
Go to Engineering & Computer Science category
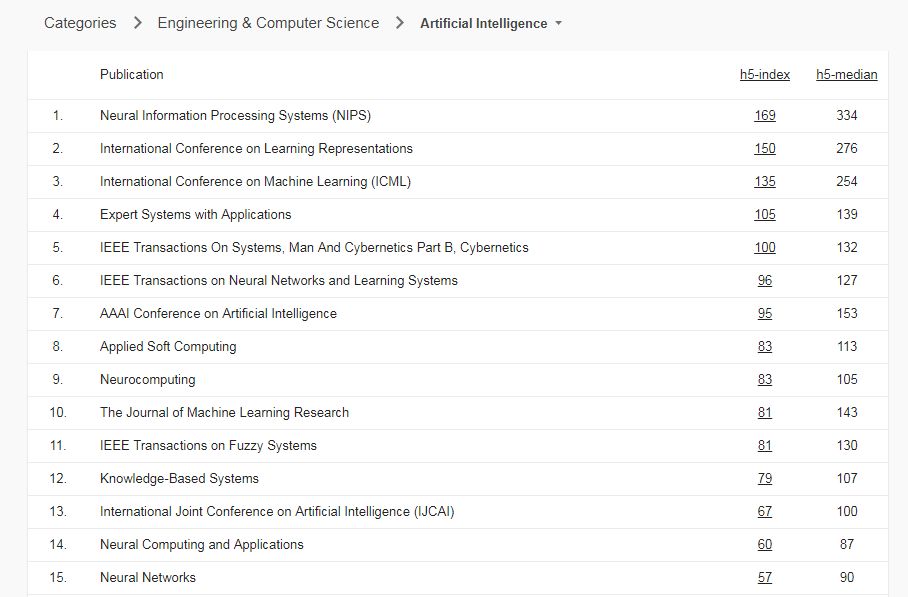pos(268,23)
